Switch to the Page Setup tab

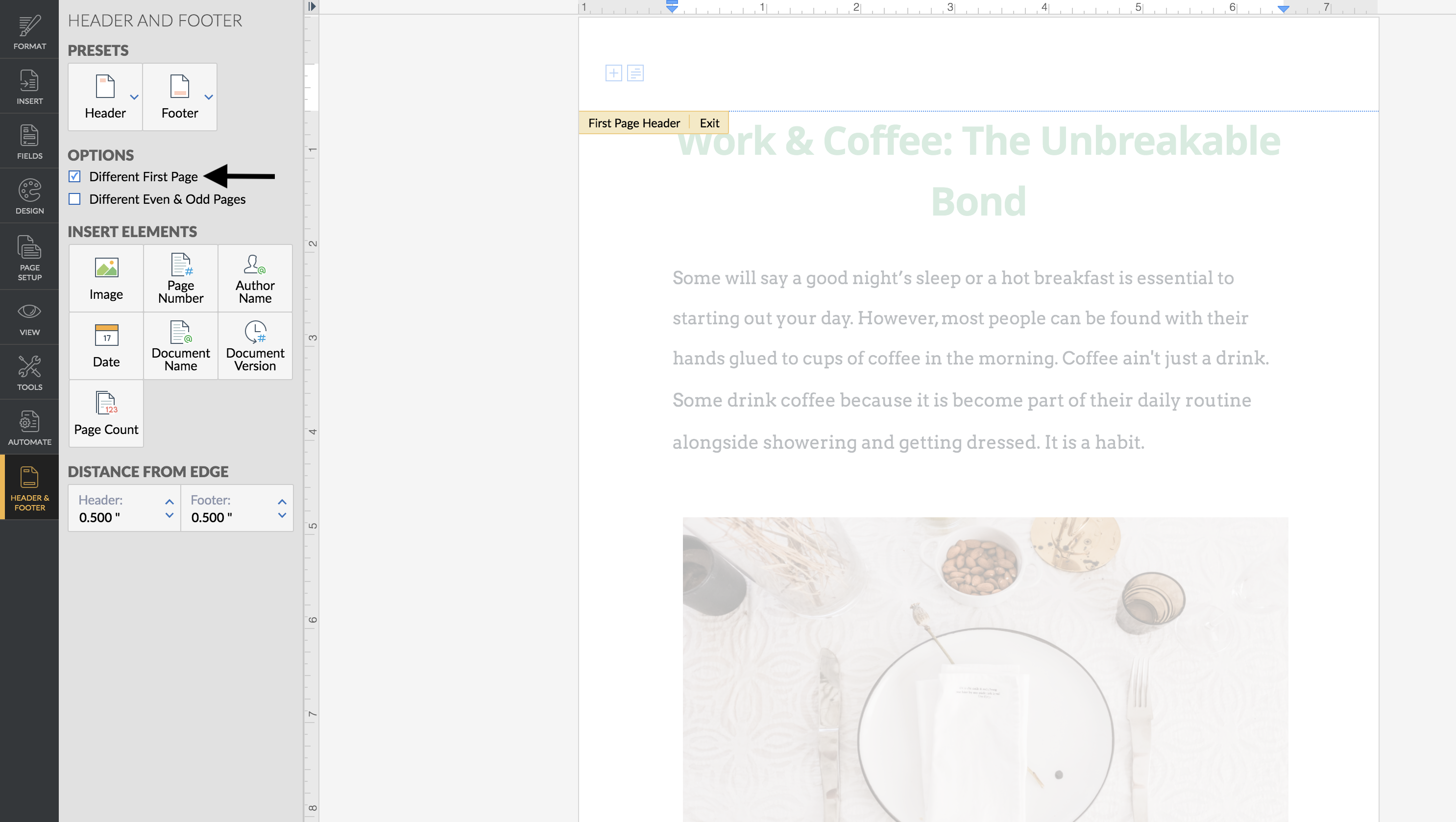[29, 258]
